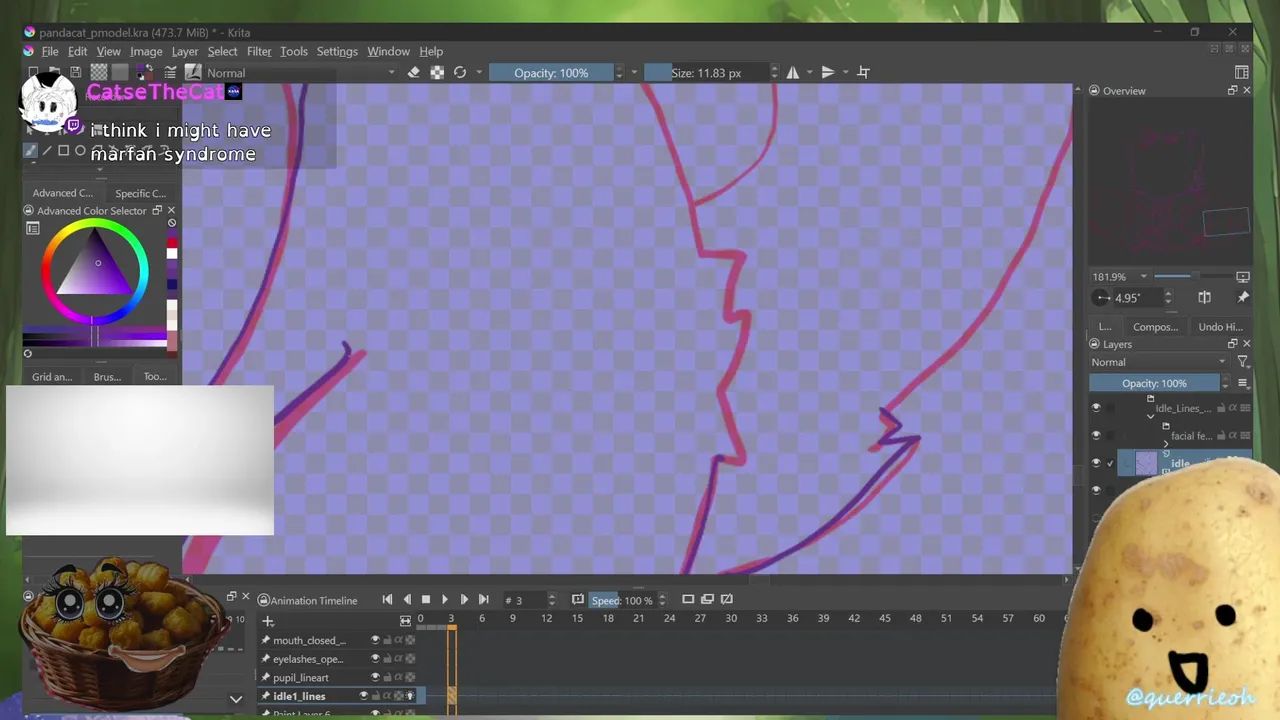Screen dimensions: 1280x720
Task: Collapse the Idle_Lines_ group layer
Action: [1150, 416]
